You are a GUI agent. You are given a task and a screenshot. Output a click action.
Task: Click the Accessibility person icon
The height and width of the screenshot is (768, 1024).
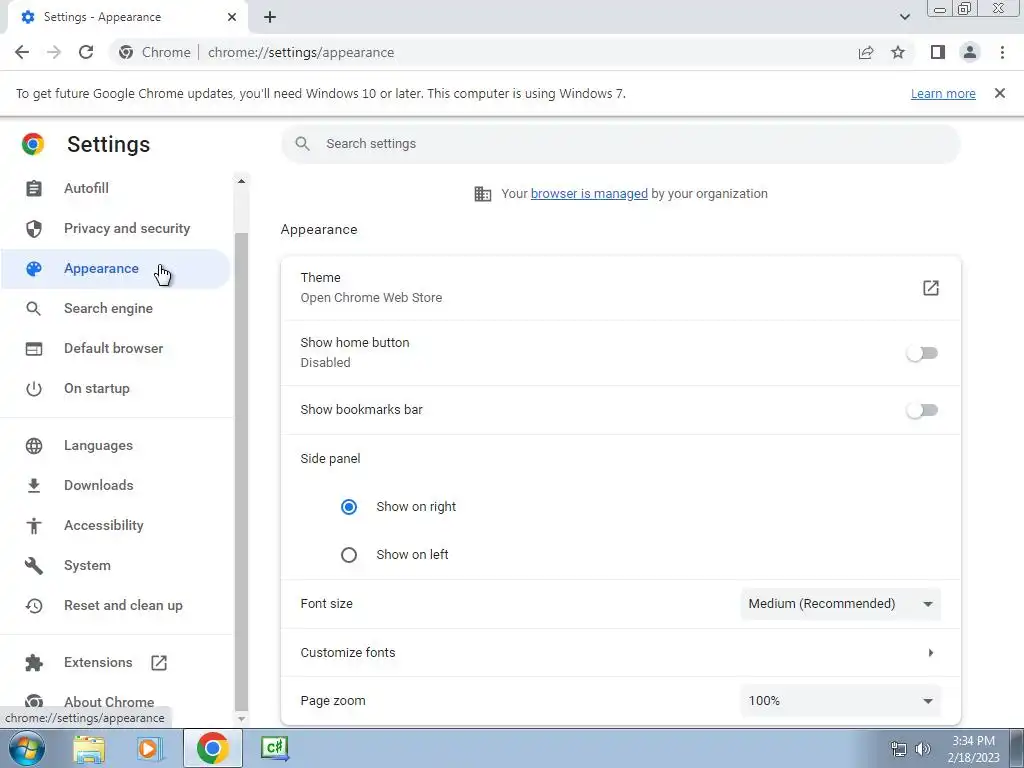[33, 525]
